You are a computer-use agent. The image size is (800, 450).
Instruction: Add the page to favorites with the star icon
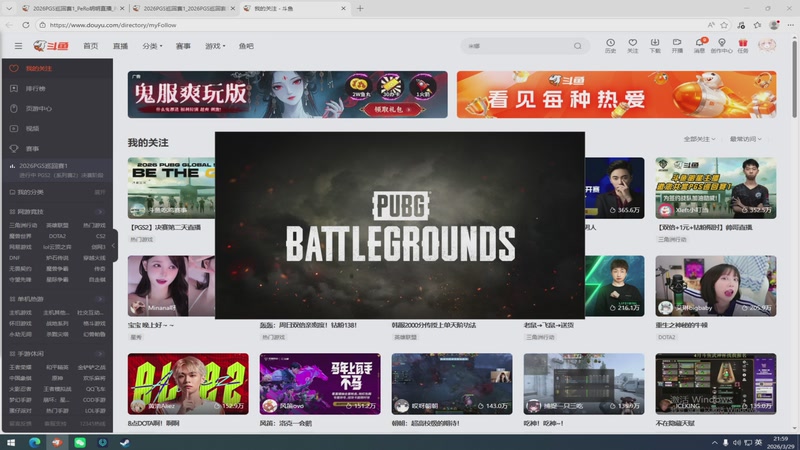pos(724,25)
